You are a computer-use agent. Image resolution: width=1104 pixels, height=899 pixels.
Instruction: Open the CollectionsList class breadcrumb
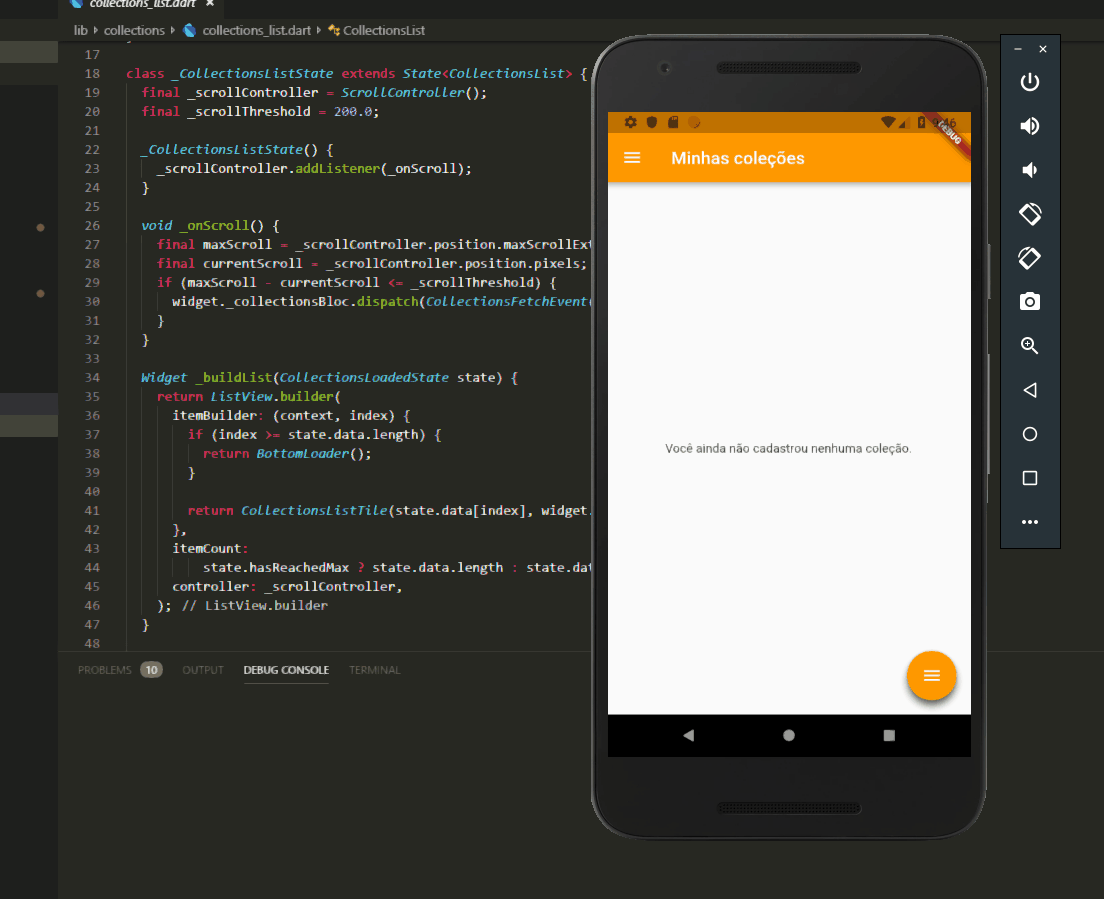(384, 30)
